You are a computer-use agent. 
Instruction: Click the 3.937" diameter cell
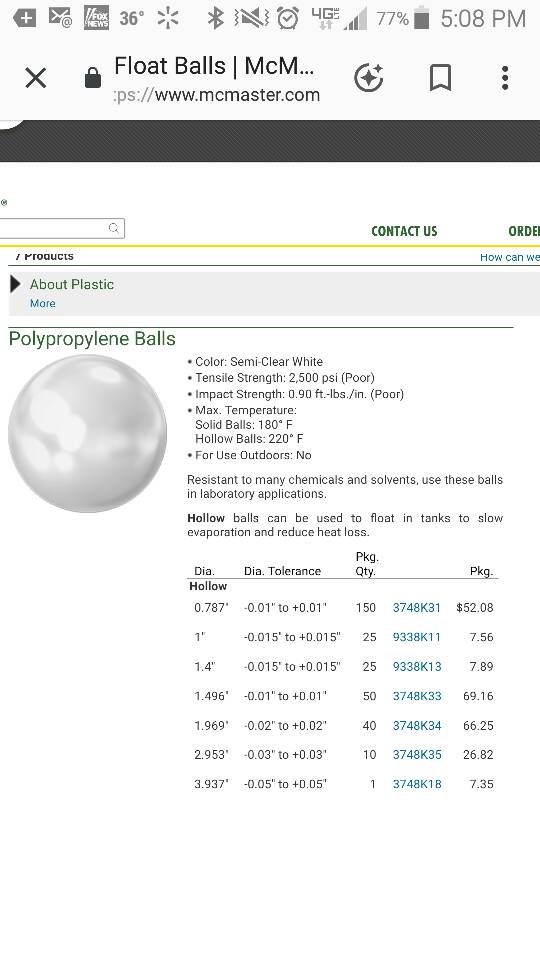click(211, 784)
